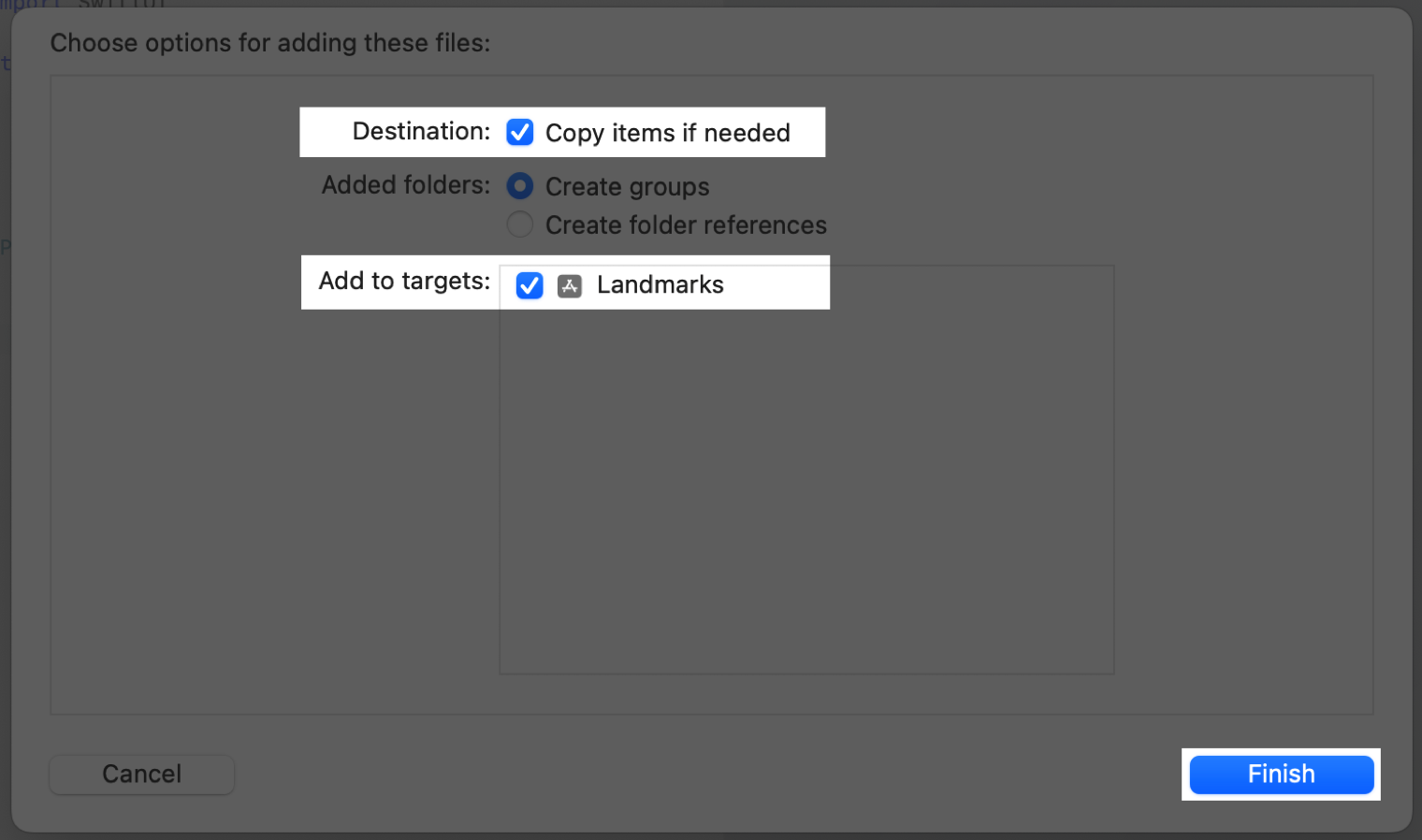The width and height of the screenshot is (1422, 840).
Task: Click the "Add to targets:" field label
Action: tap(404, 282)
